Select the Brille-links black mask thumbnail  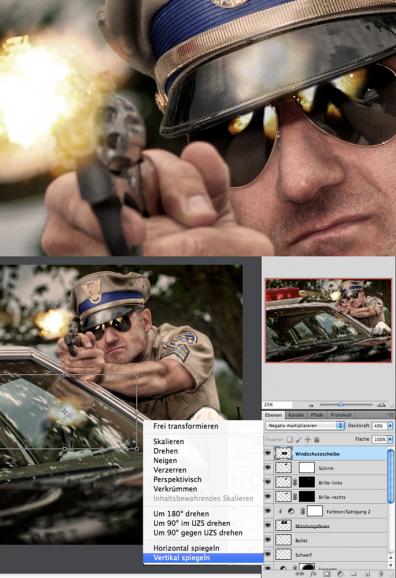306,482
